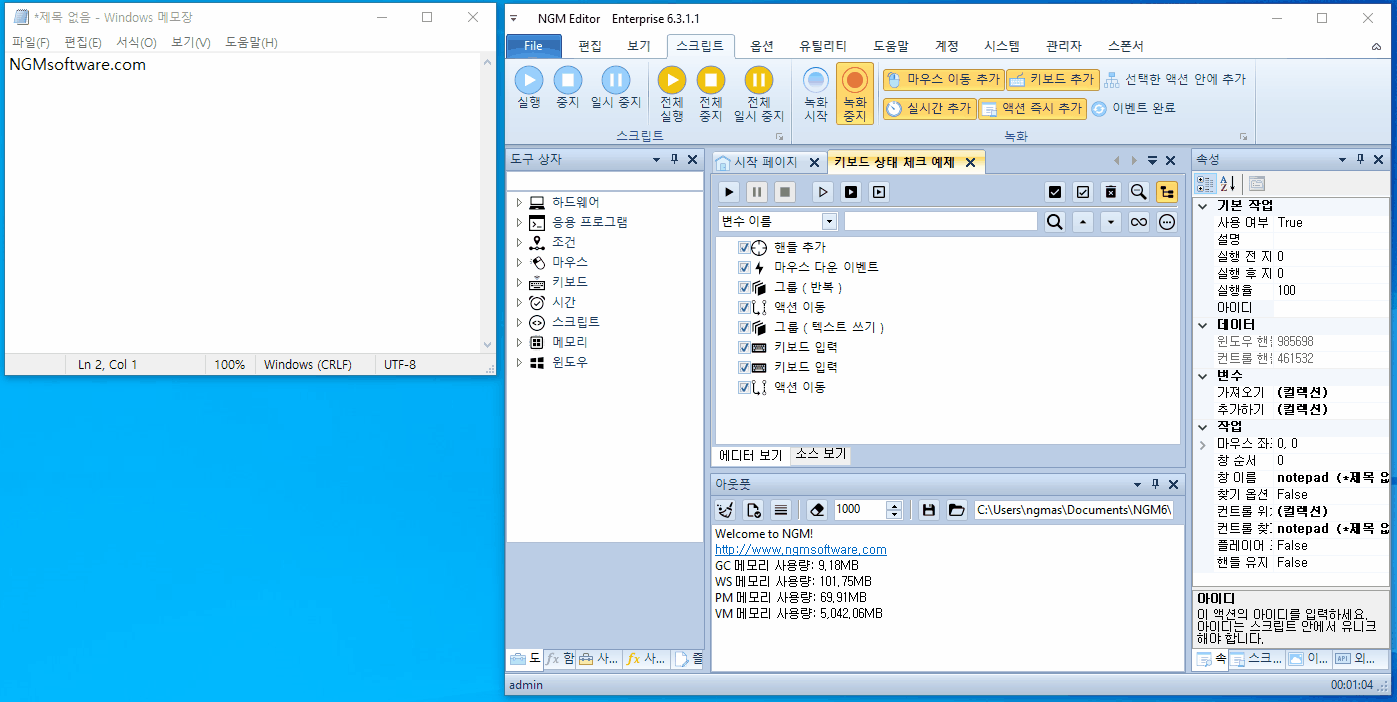Uncheck the 그룹 ( 반복 ) checkbox
Screen dimensions: 1397x702
tap(744, 287)
